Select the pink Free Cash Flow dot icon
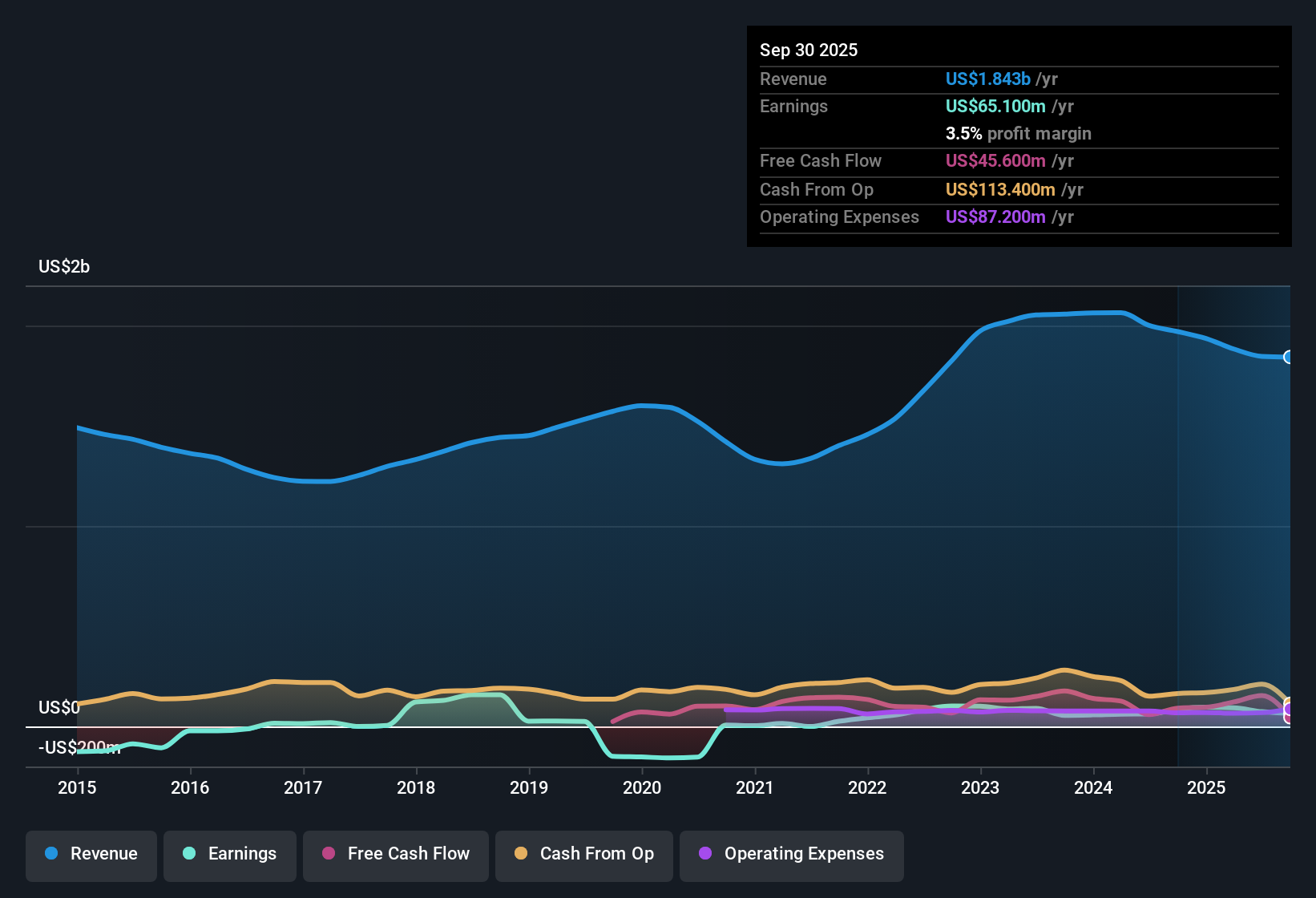Image resolution: width=1316 pixels, height=898 pixels. (x=327, y=854)
